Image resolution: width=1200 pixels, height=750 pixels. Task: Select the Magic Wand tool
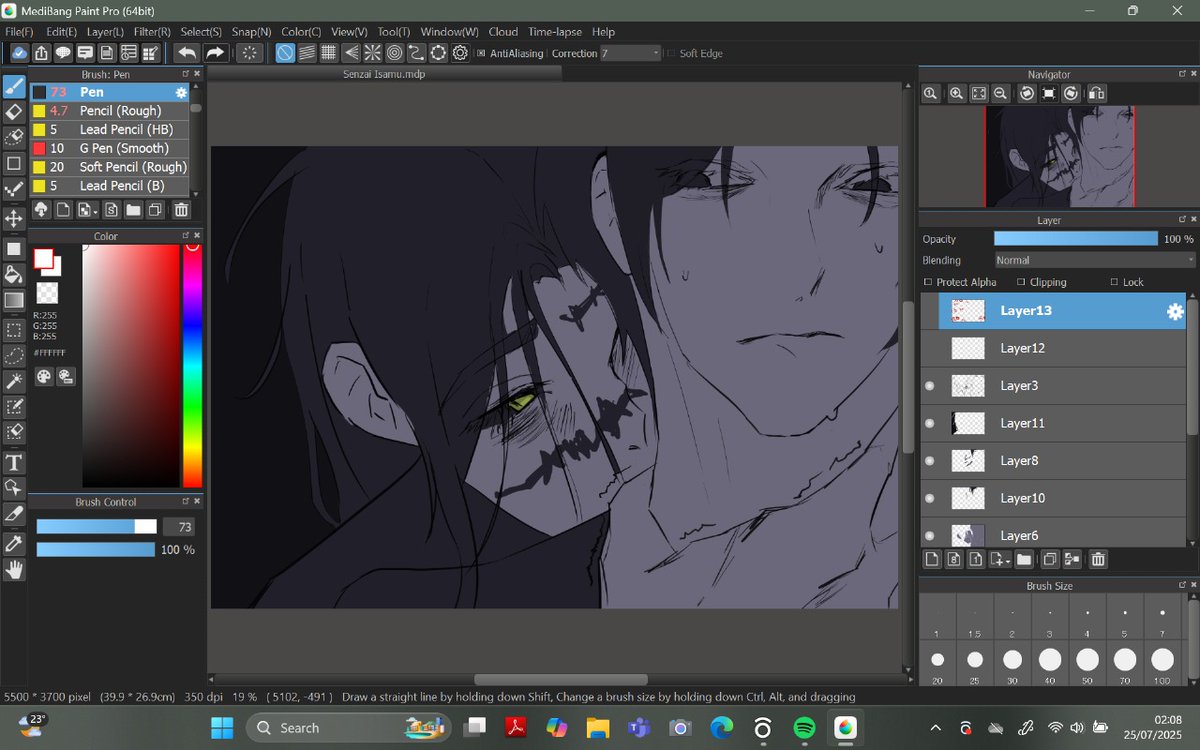click(x=14, y=381)
